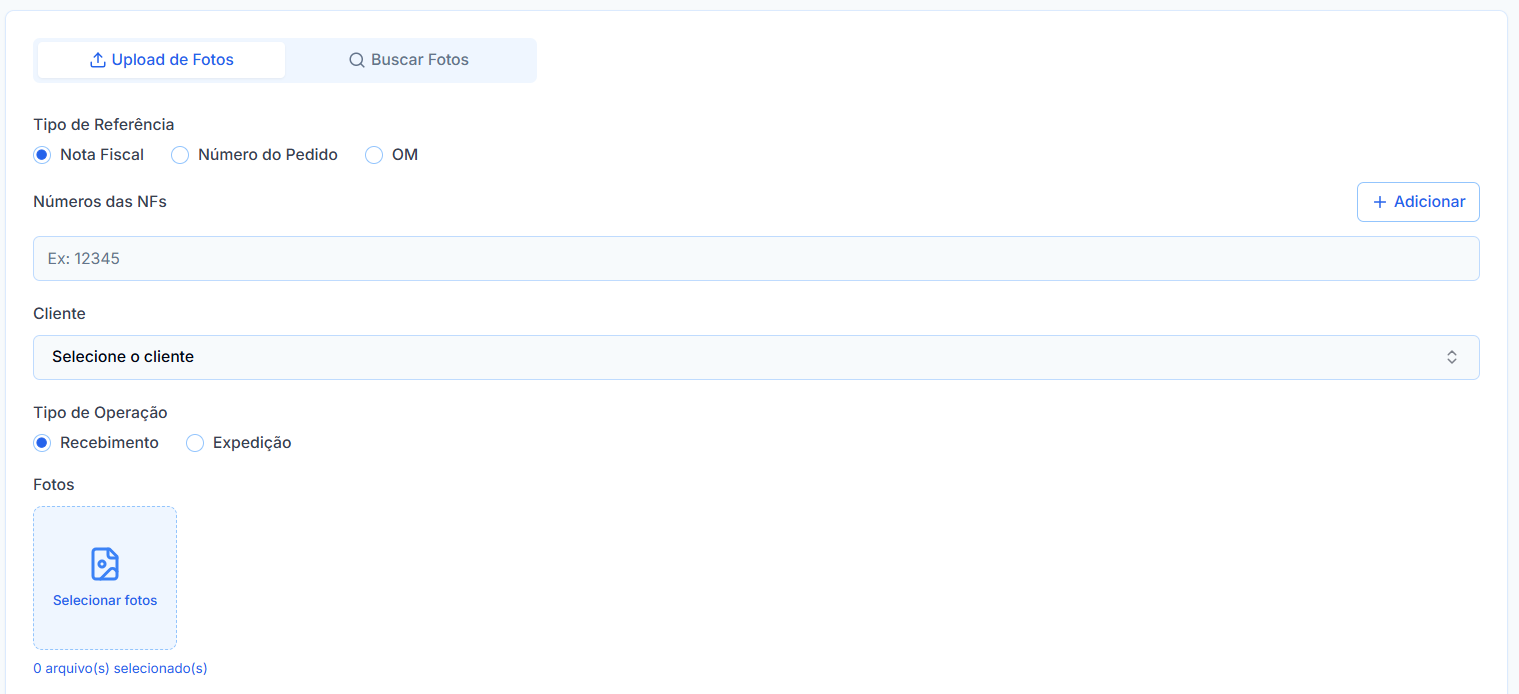Open the Buscar Fotos tab
The height and width of the screenshot is (694, 1519).
tap(409, 60)
